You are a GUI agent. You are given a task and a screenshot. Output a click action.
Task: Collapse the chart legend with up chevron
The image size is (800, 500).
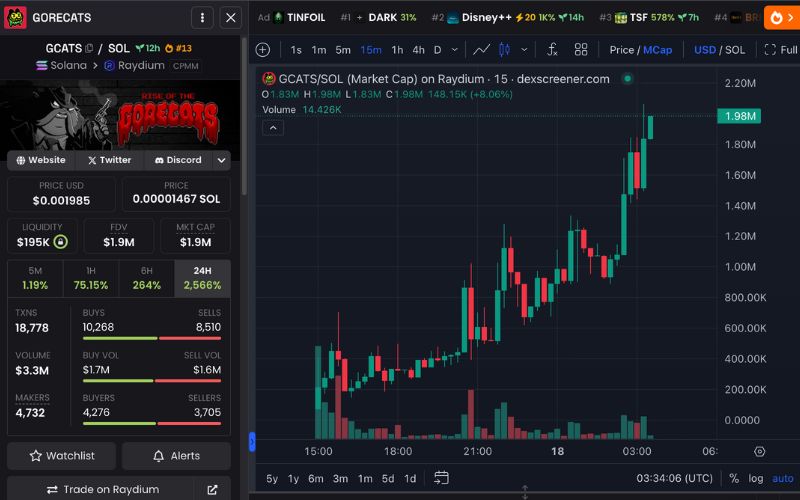[x=273, y=128]
